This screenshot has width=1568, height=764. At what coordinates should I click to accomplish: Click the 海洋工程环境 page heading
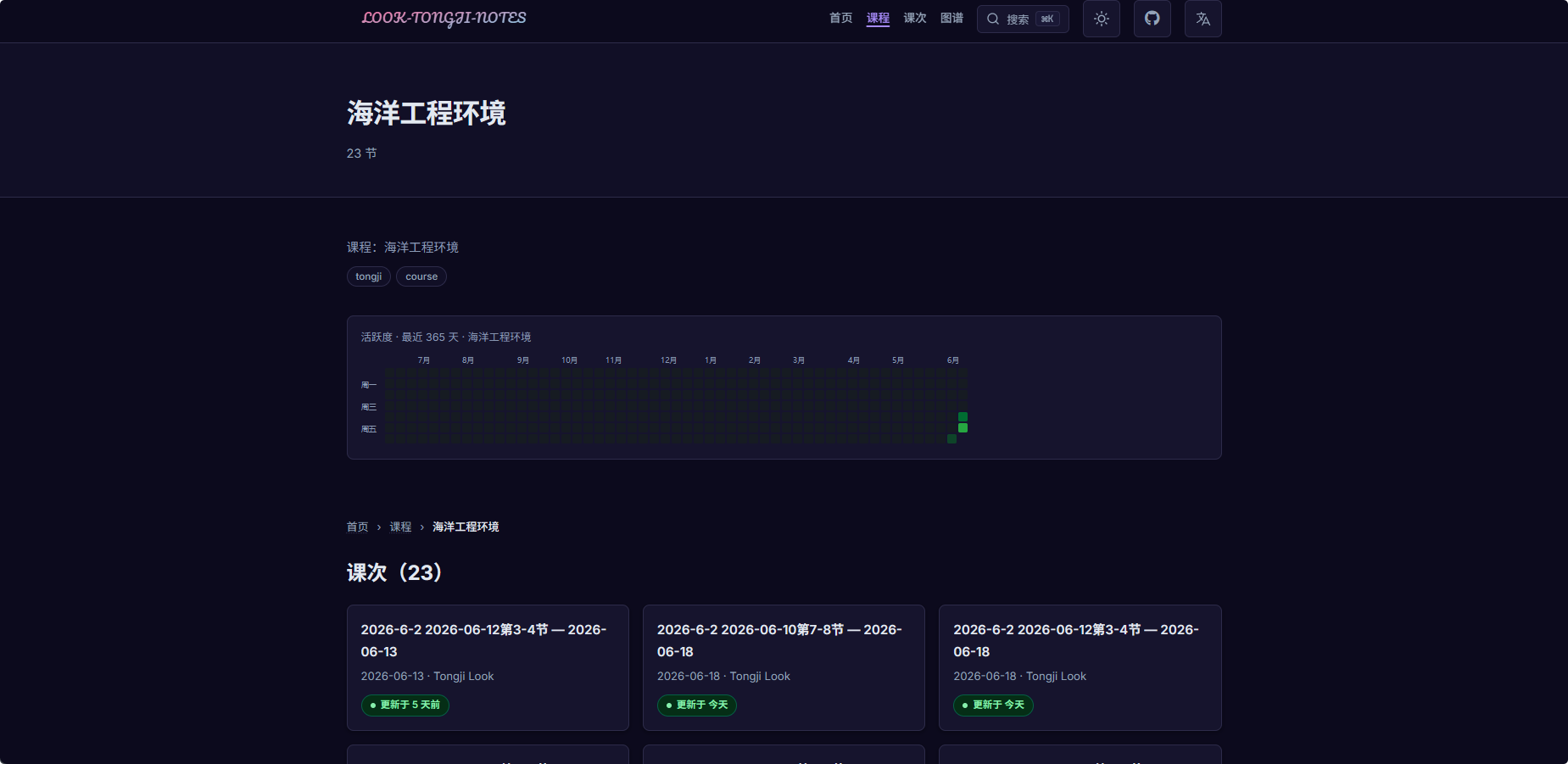[427, 113]
